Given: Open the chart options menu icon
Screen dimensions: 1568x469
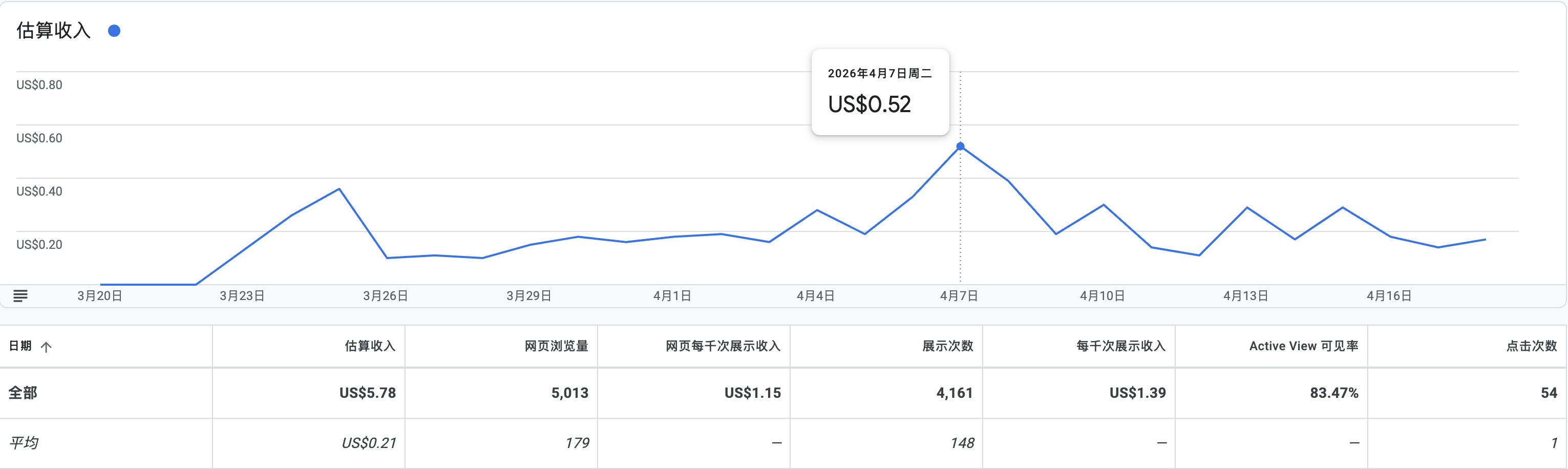Looking at the screenshot, I should [20, 296].
